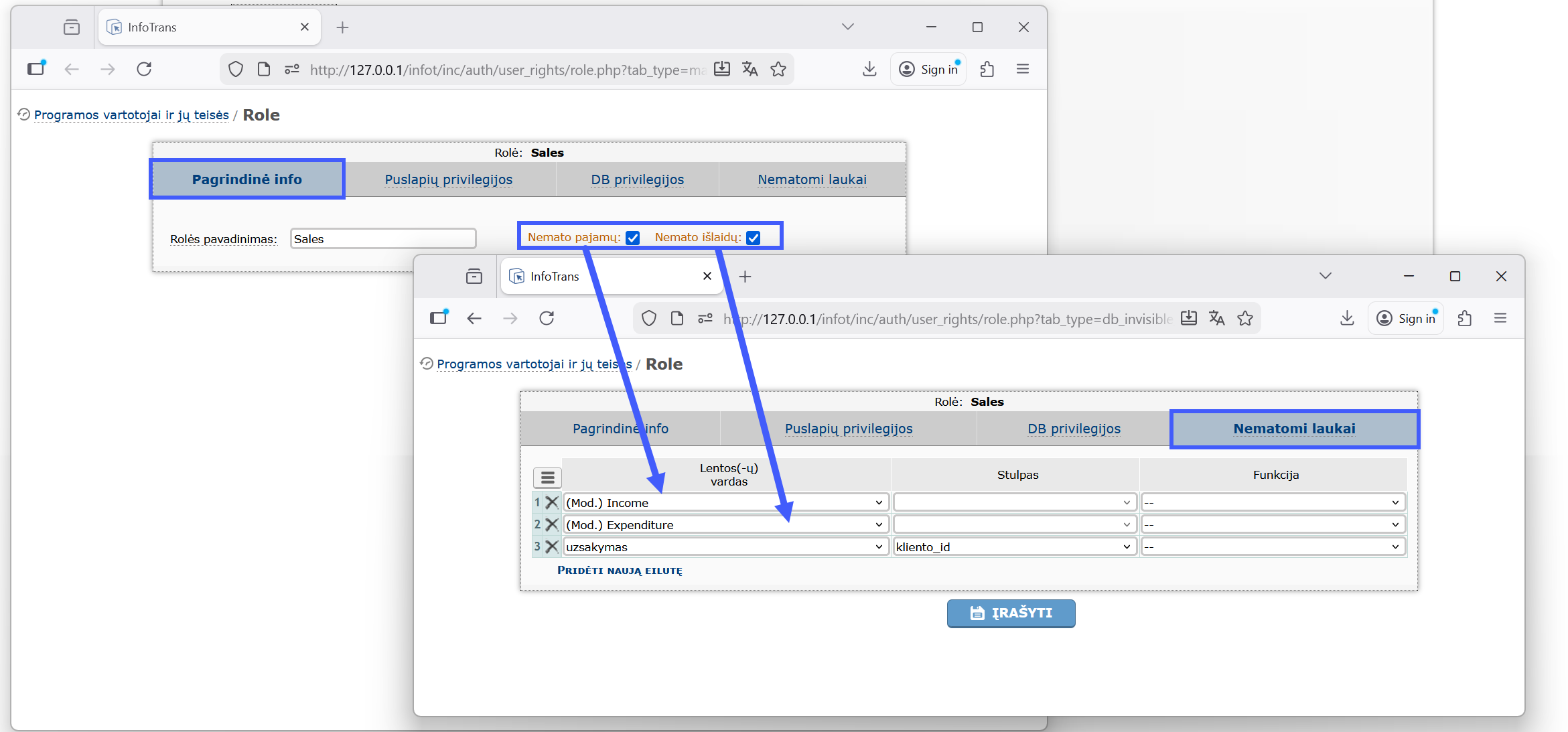Go back in the front browser window
Screen dimensions: 1568x732
pos(474,318)
